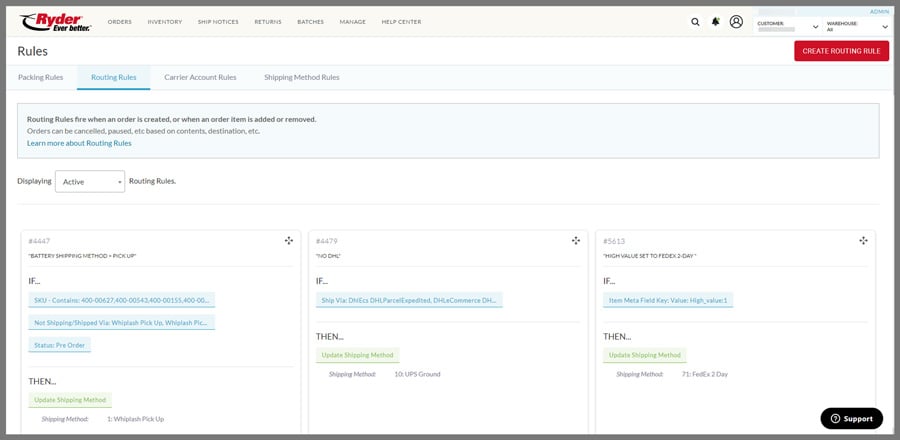The height and width of the screenshot is (440, 900).
Task: Open the Active display filter dropdown
Action: [90, 181]
